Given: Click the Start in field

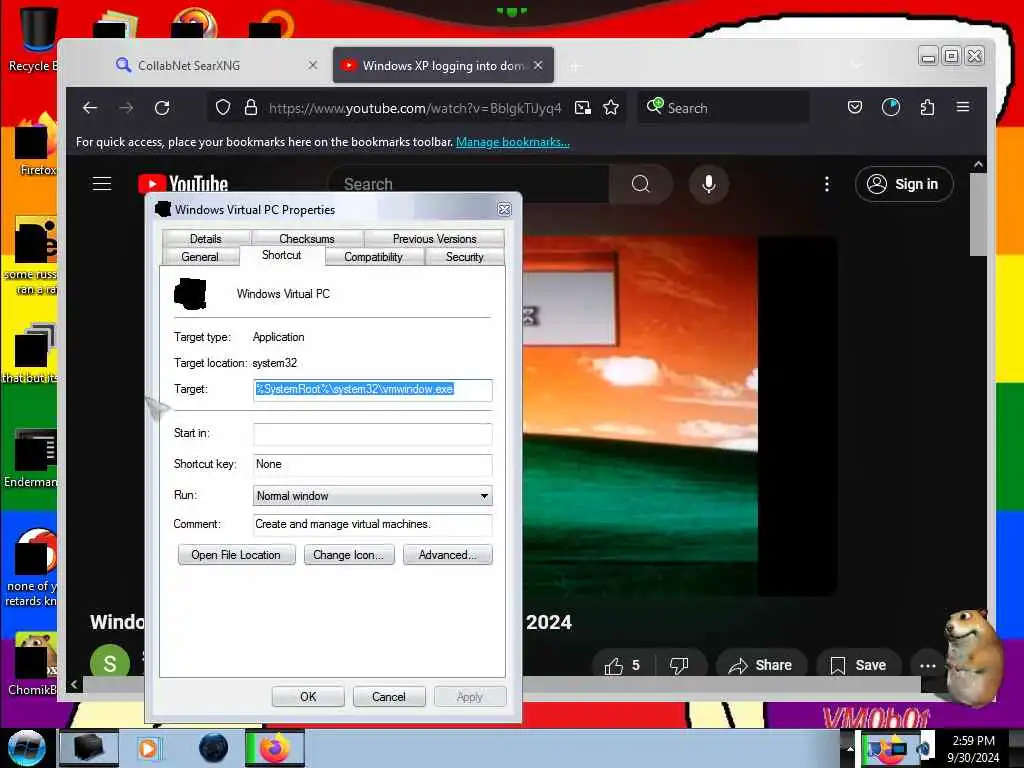Looking at the screenshot, I should coord(372,434).
